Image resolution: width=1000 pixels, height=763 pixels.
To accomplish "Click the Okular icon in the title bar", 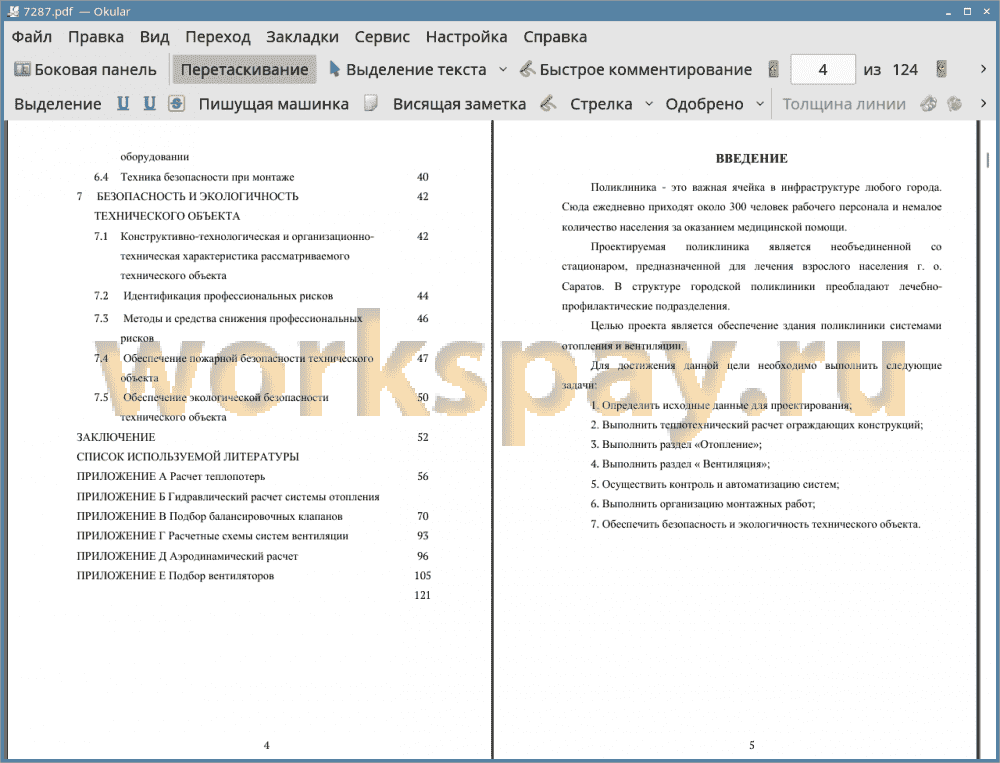I will (x=13, y=11).
